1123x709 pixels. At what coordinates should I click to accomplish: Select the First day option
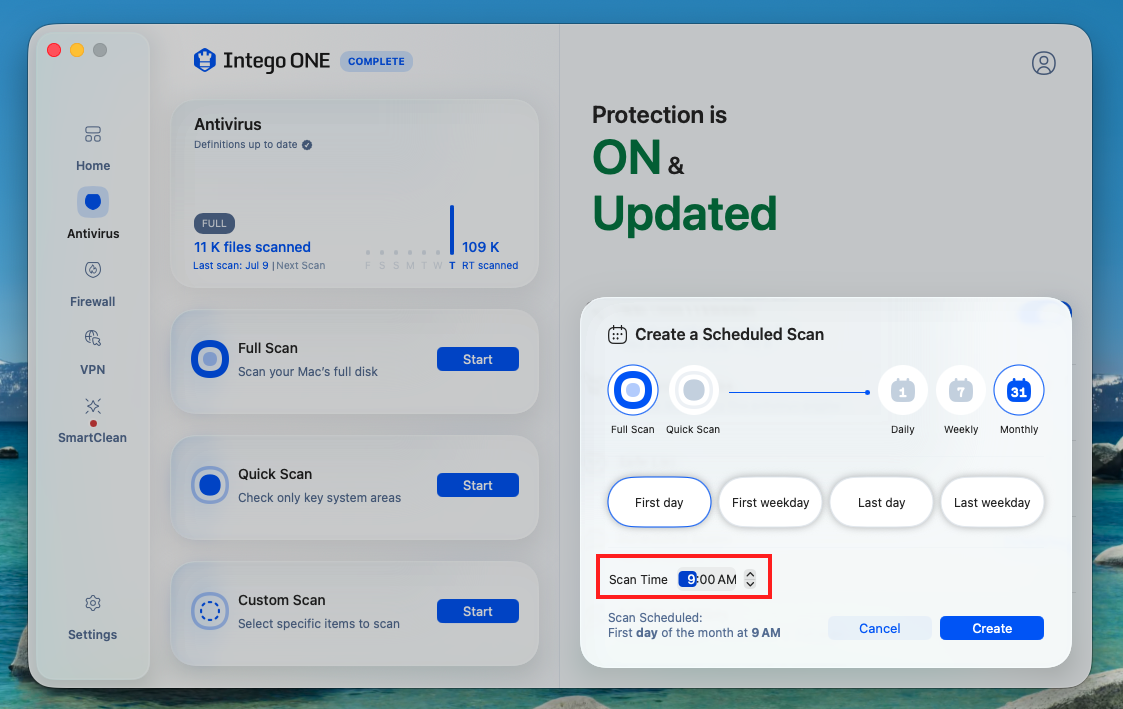click(659, 502)
